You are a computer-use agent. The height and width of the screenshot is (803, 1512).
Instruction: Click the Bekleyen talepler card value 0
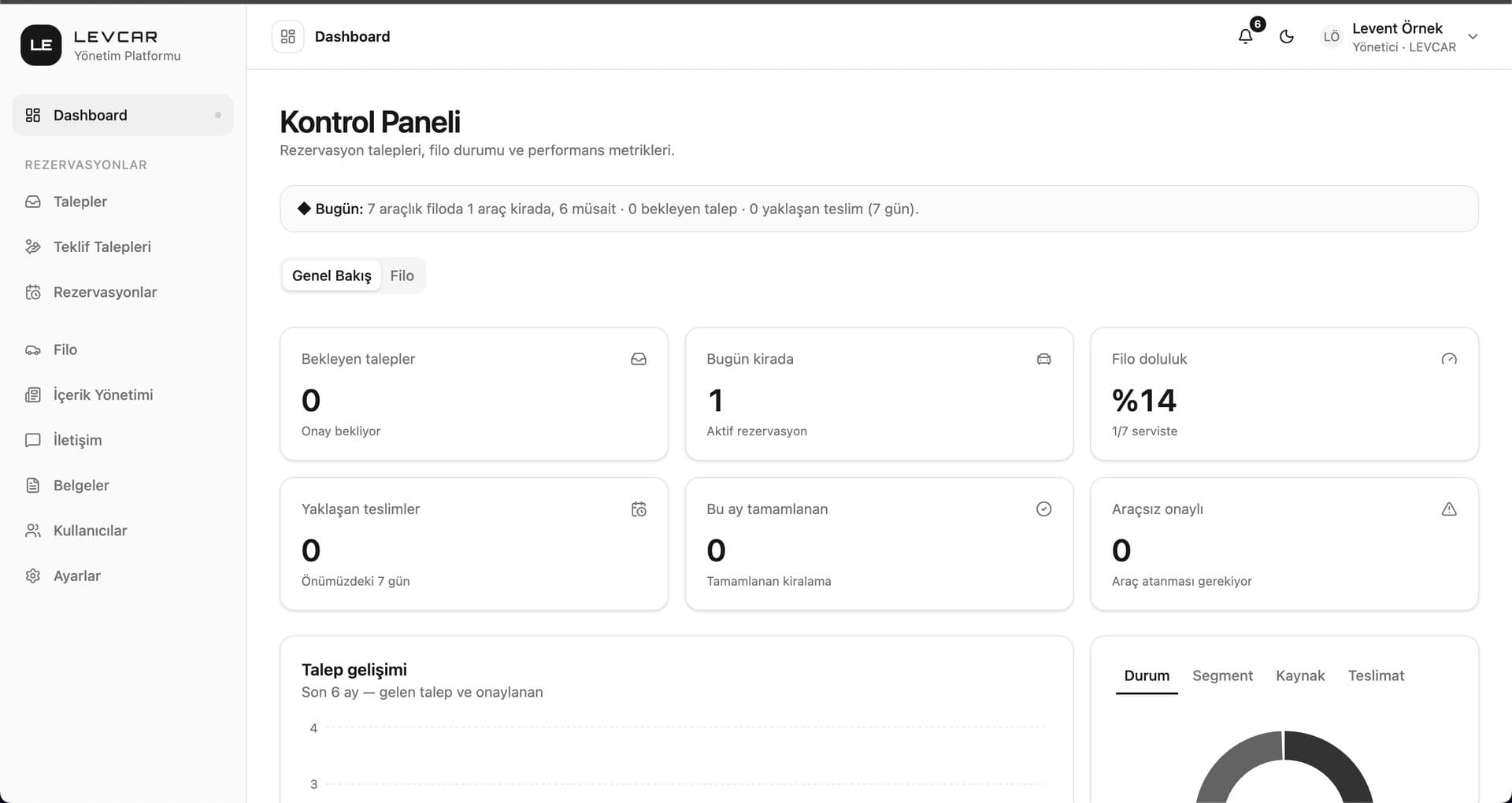pos(311,401)
